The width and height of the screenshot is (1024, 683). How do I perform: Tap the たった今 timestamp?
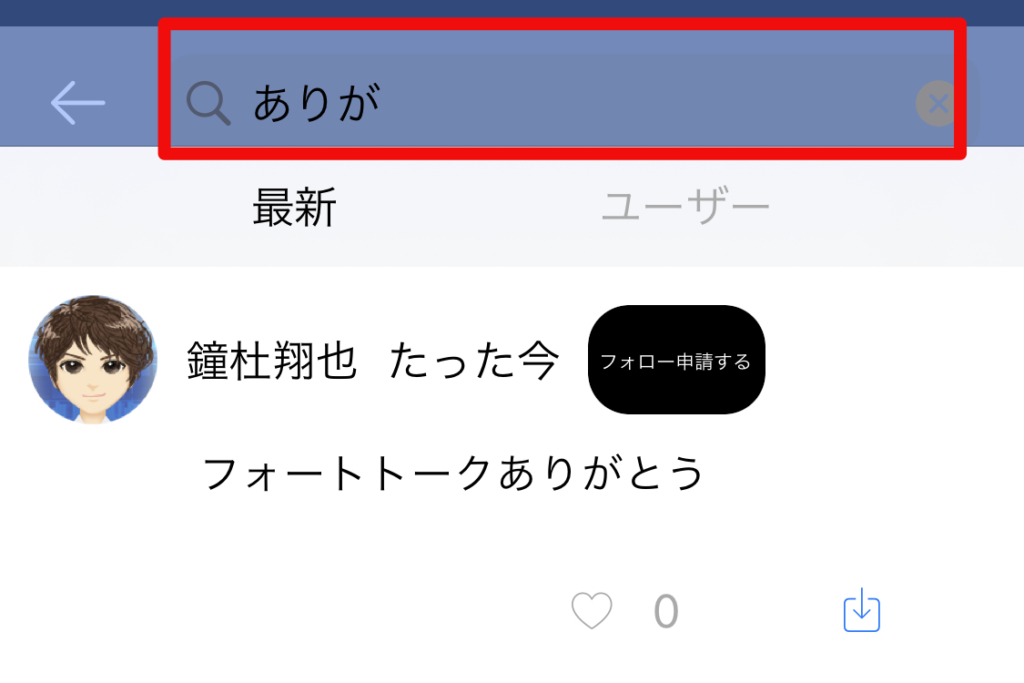point(473,360)
